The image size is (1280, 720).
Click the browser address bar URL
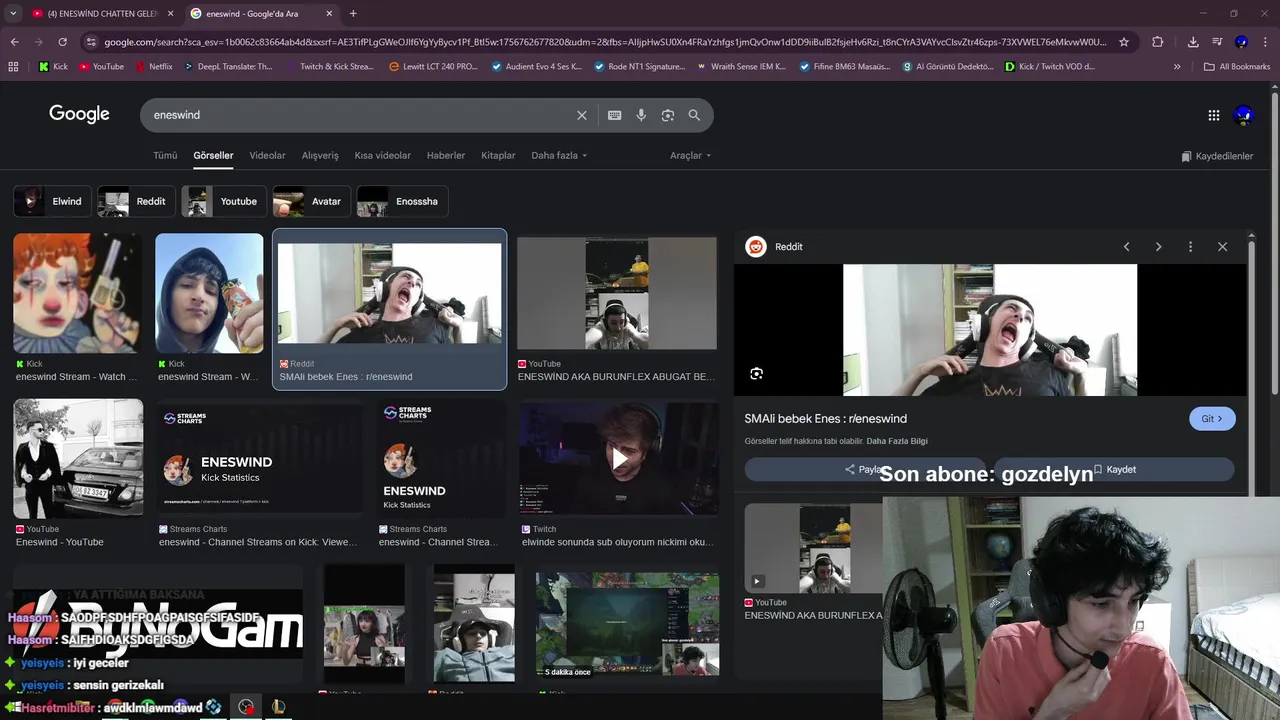605,42
